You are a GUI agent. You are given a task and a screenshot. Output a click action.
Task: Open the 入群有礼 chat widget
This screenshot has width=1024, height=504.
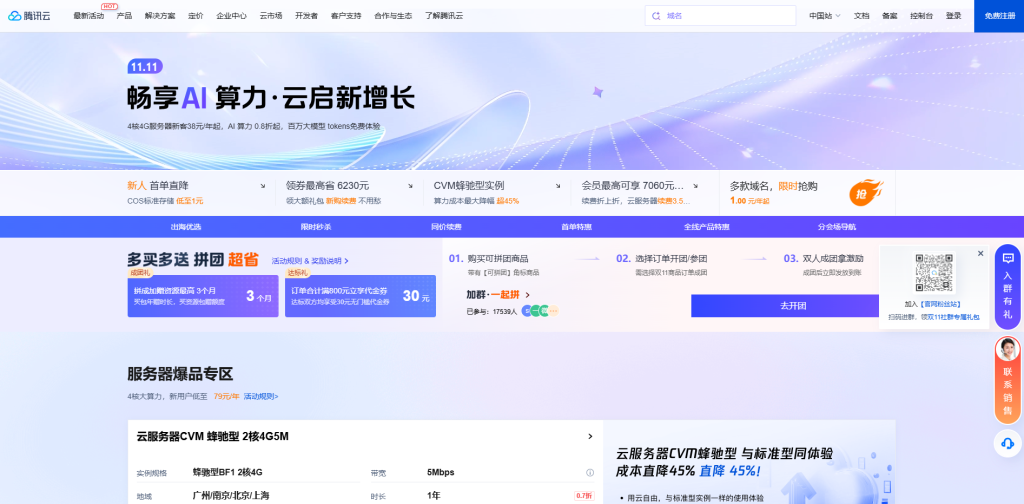1007,287
